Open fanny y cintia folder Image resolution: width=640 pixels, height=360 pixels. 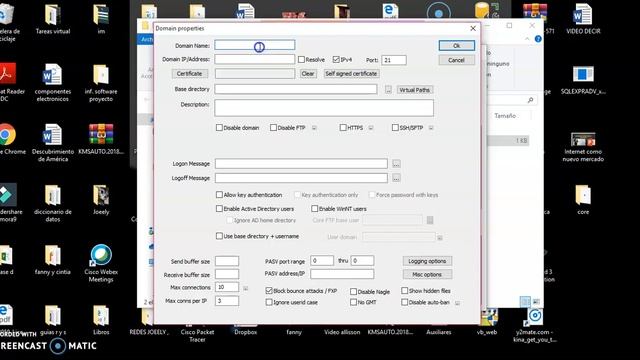pos(53,260)
